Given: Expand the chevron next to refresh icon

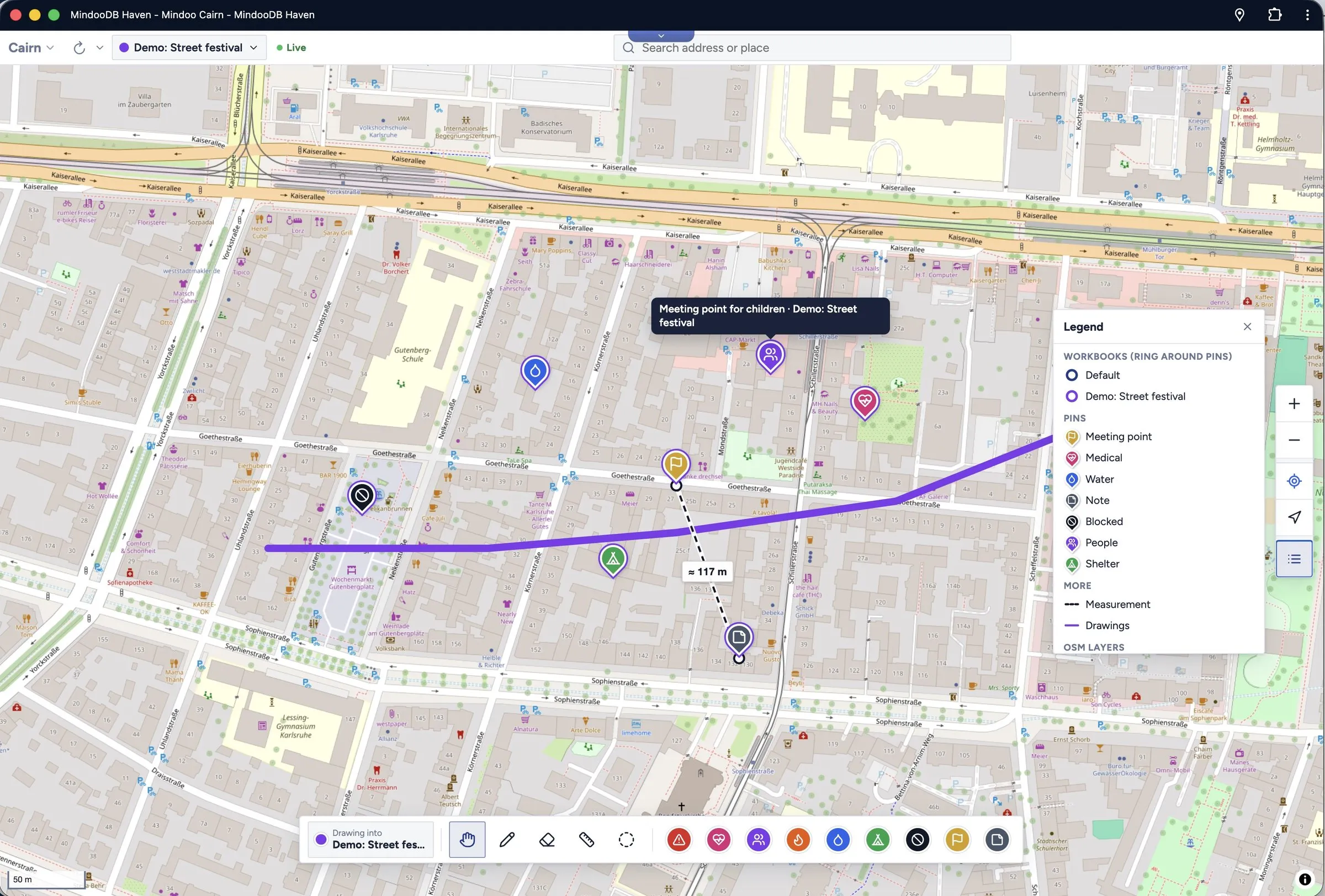Looking at the screenshot, I should 100,48.
